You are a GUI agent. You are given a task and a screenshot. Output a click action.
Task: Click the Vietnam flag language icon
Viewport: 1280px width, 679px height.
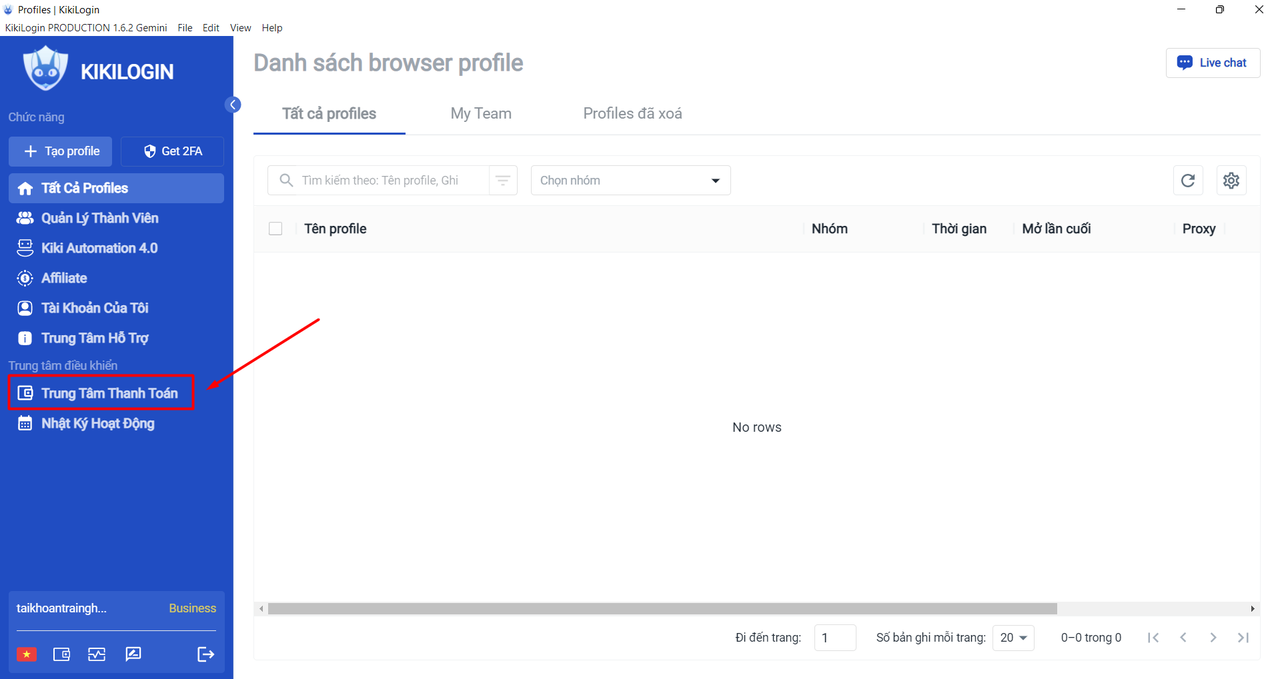tap(26, 654)
